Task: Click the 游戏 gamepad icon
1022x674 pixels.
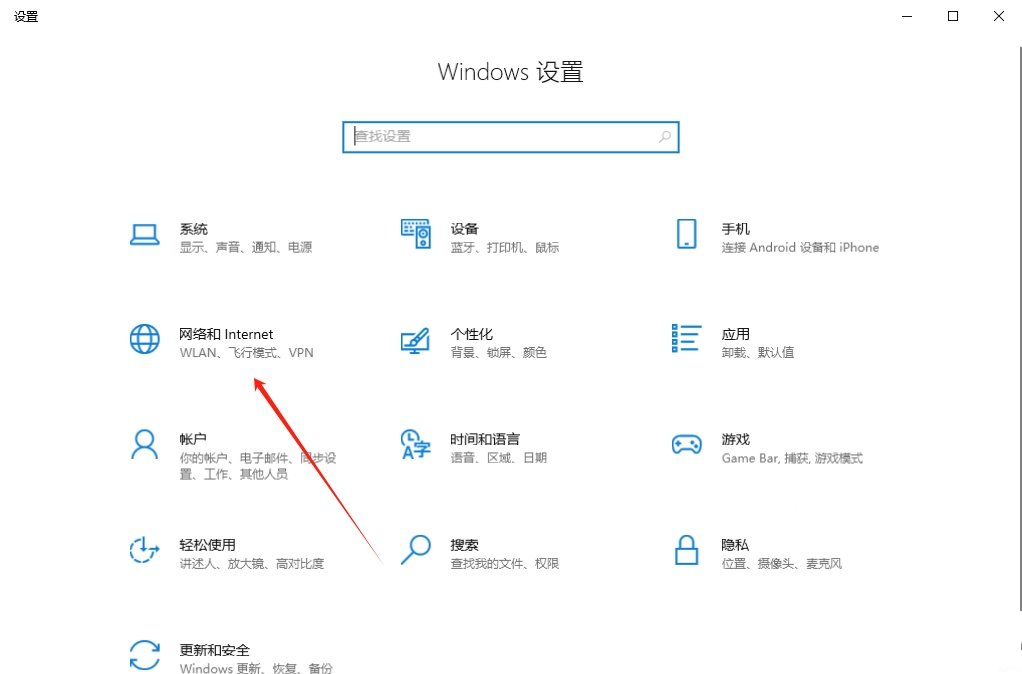Action: click(x=686, y=445)
